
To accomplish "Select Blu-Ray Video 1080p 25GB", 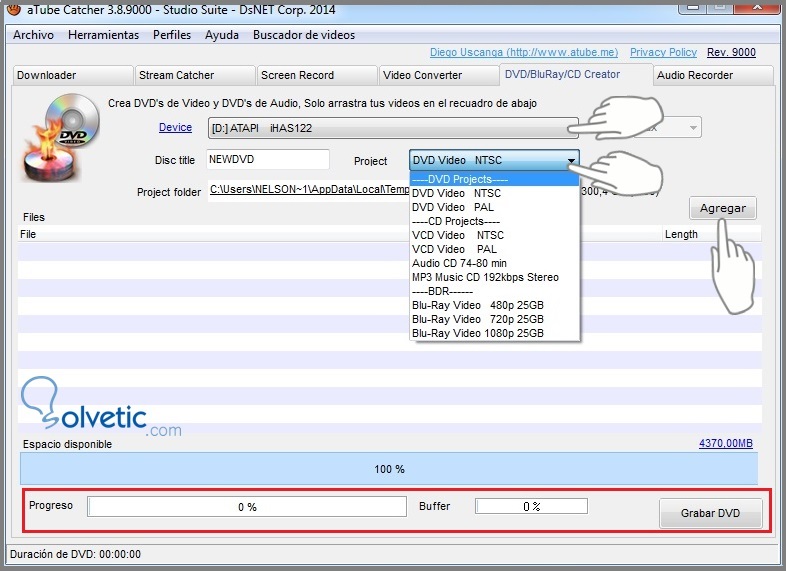I will tap(494, 333).
